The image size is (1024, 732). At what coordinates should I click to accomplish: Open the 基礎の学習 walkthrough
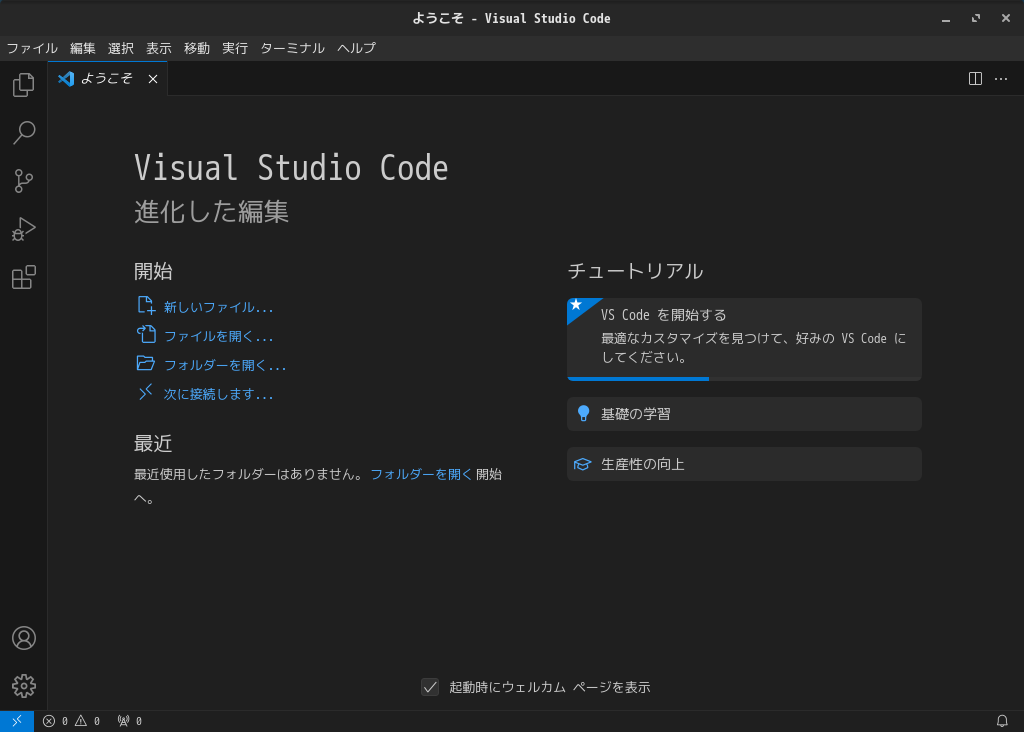click(744, 414)
